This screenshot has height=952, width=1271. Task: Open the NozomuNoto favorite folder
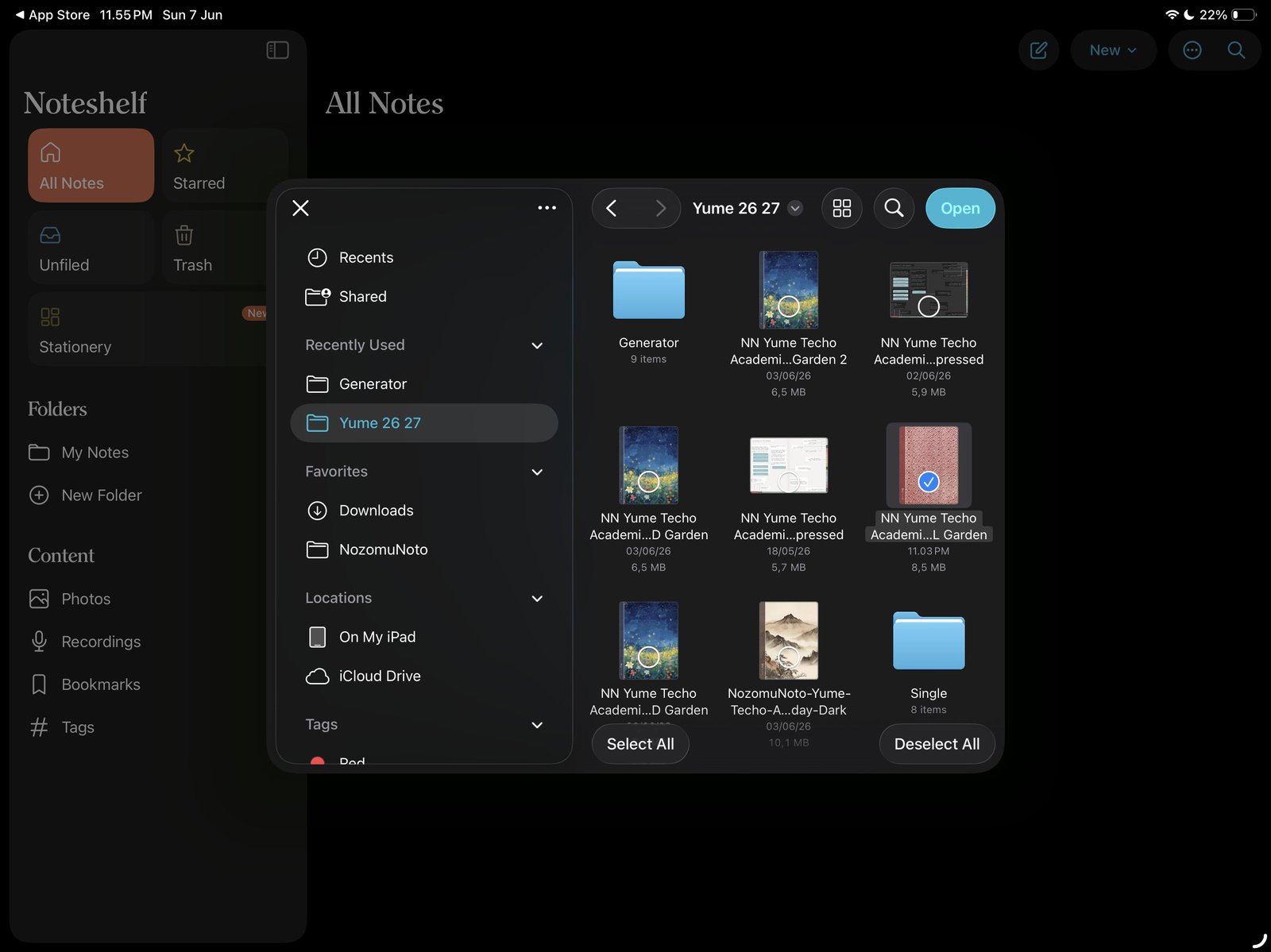424,549
